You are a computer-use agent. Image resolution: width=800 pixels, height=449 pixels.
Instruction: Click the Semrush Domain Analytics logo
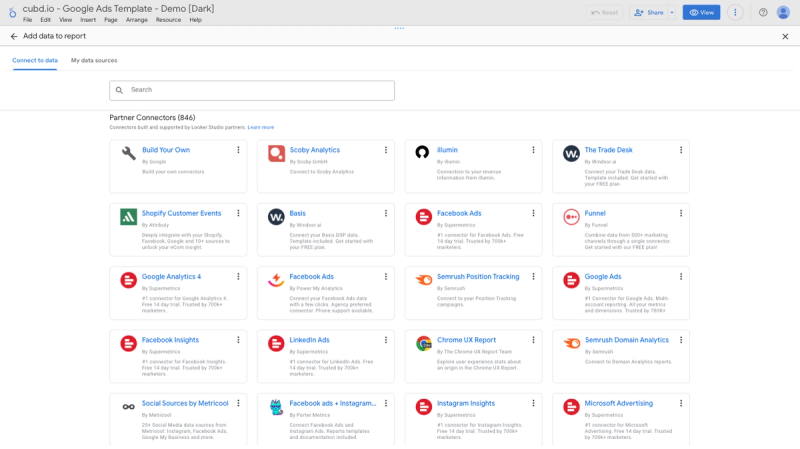[571, 343]
